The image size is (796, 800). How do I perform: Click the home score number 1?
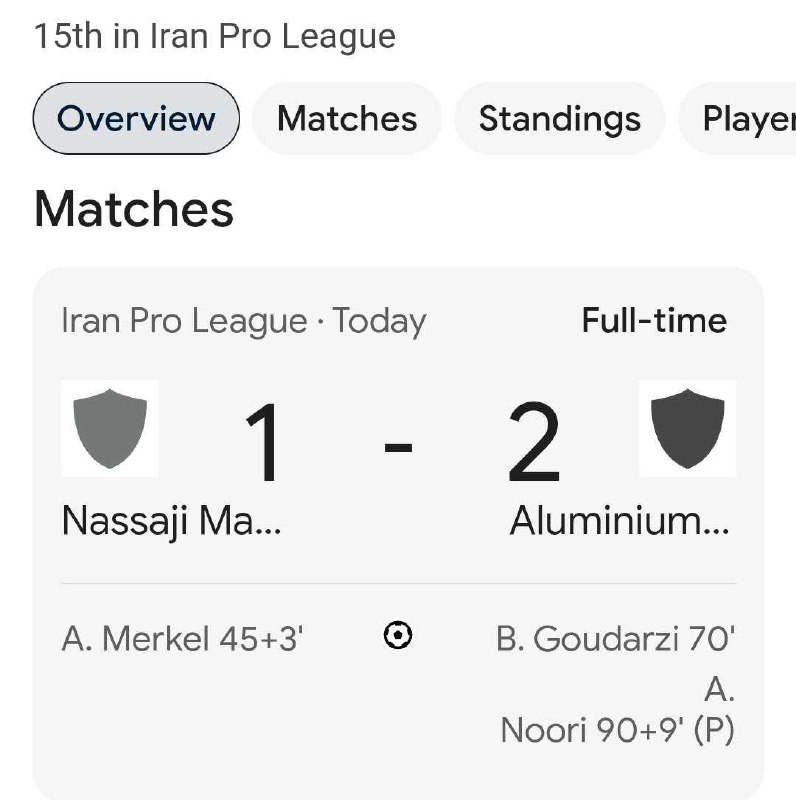click(x=263, y=442)
